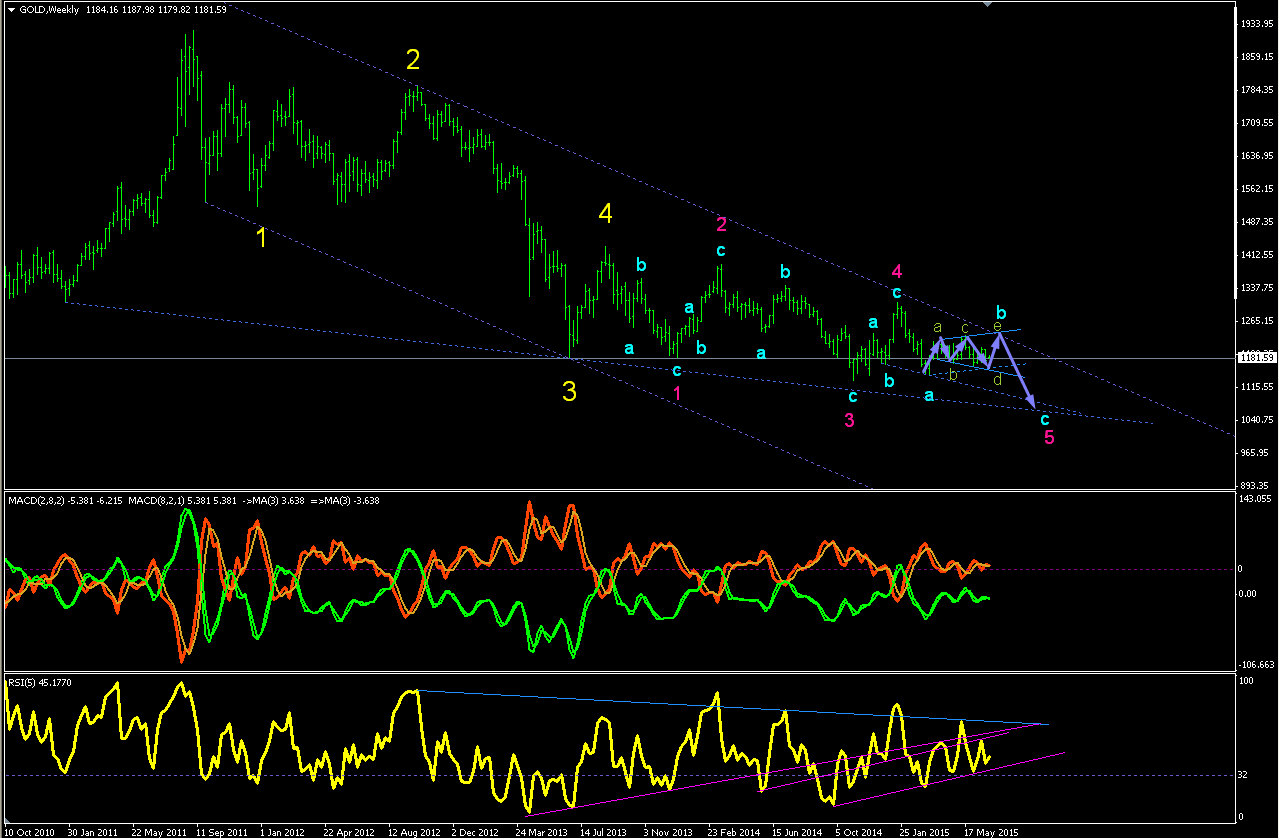Image resolution: width=1279 pixels, height=838 pixels.
Task: Select the pink wave label 3
Action: coord(849,421)
